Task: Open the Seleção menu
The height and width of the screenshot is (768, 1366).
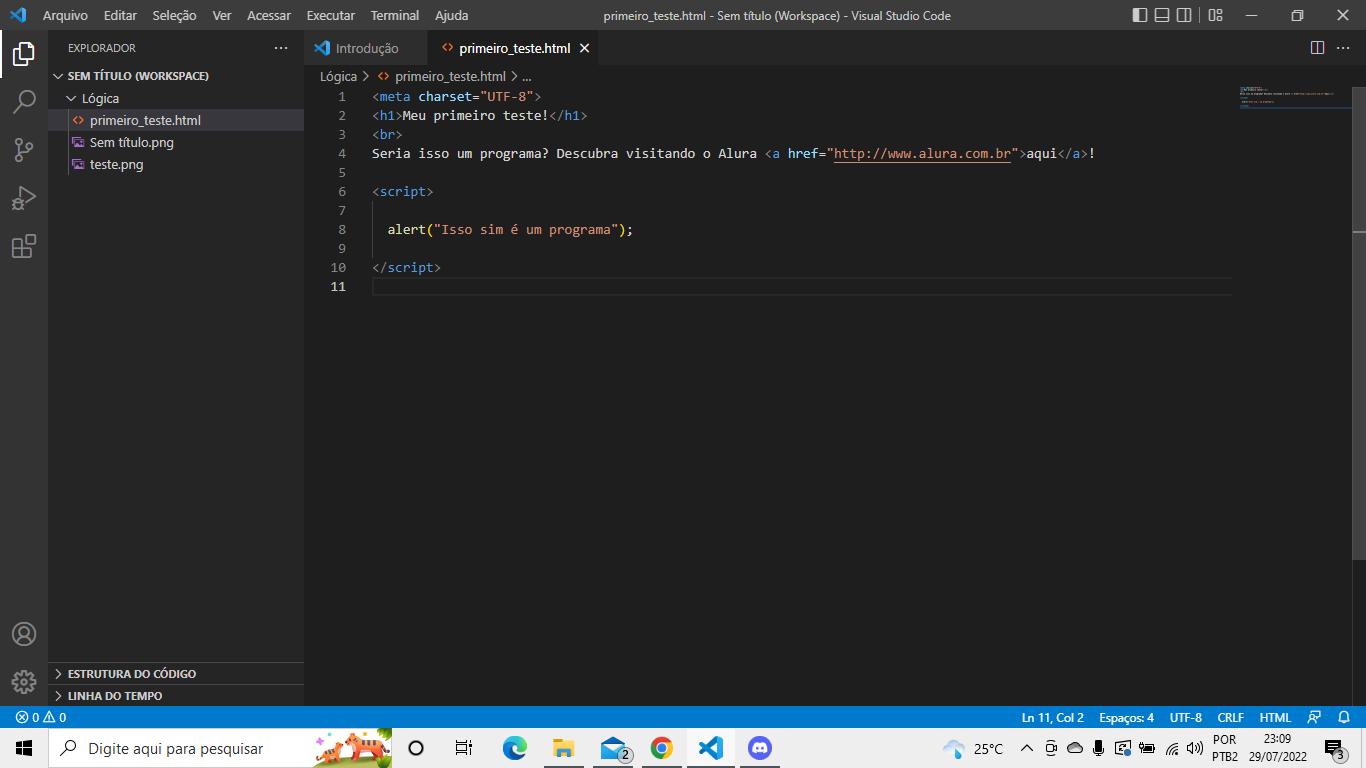Action: click(x=174, y=15)
